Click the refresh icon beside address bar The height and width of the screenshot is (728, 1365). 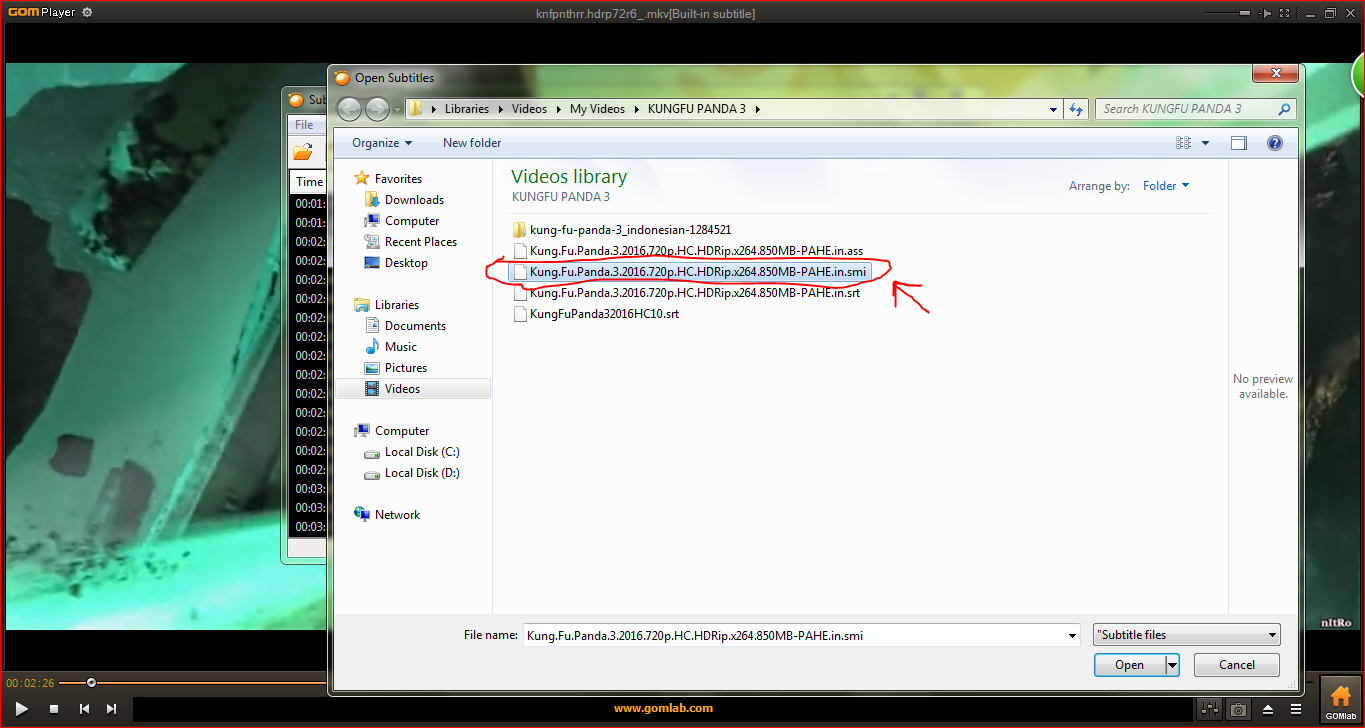pos(1076,110)
